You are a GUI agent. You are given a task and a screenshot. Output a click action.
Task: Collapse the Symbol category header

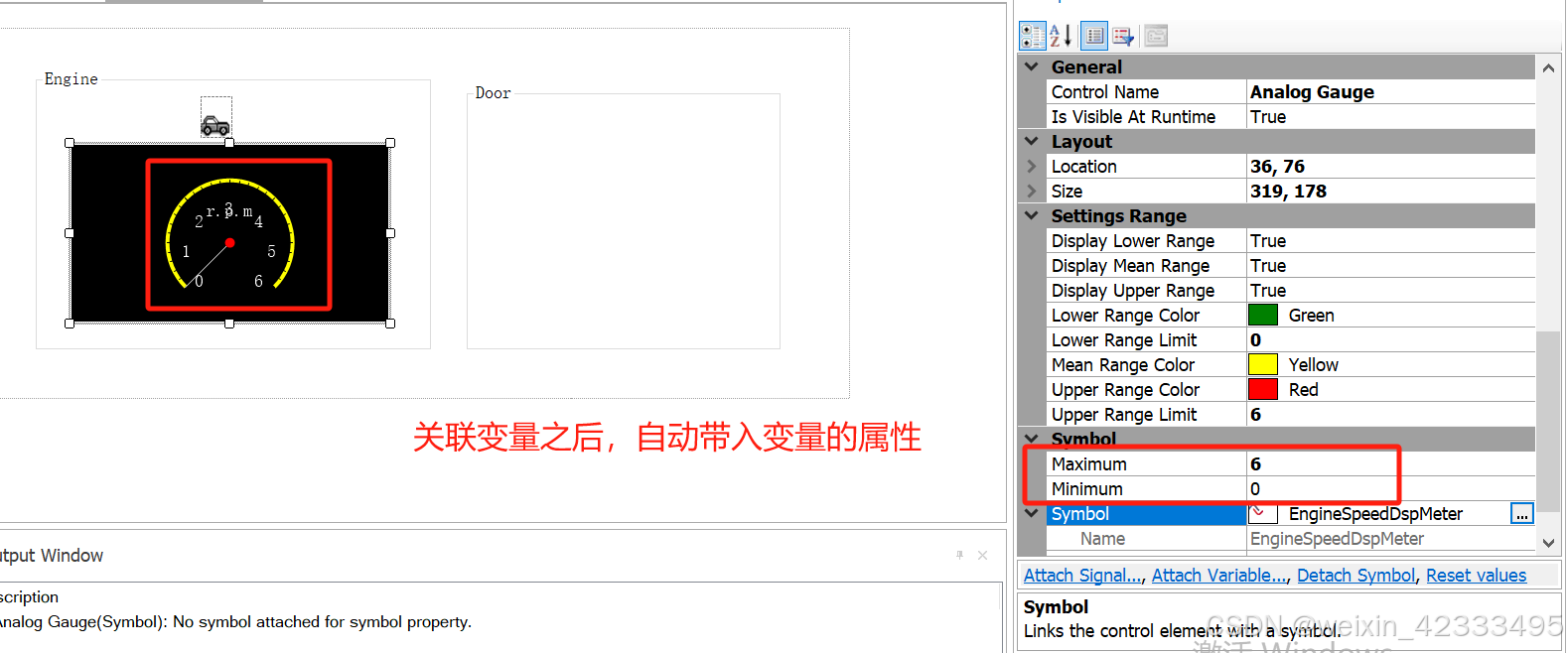click(x=1032, y=439)
